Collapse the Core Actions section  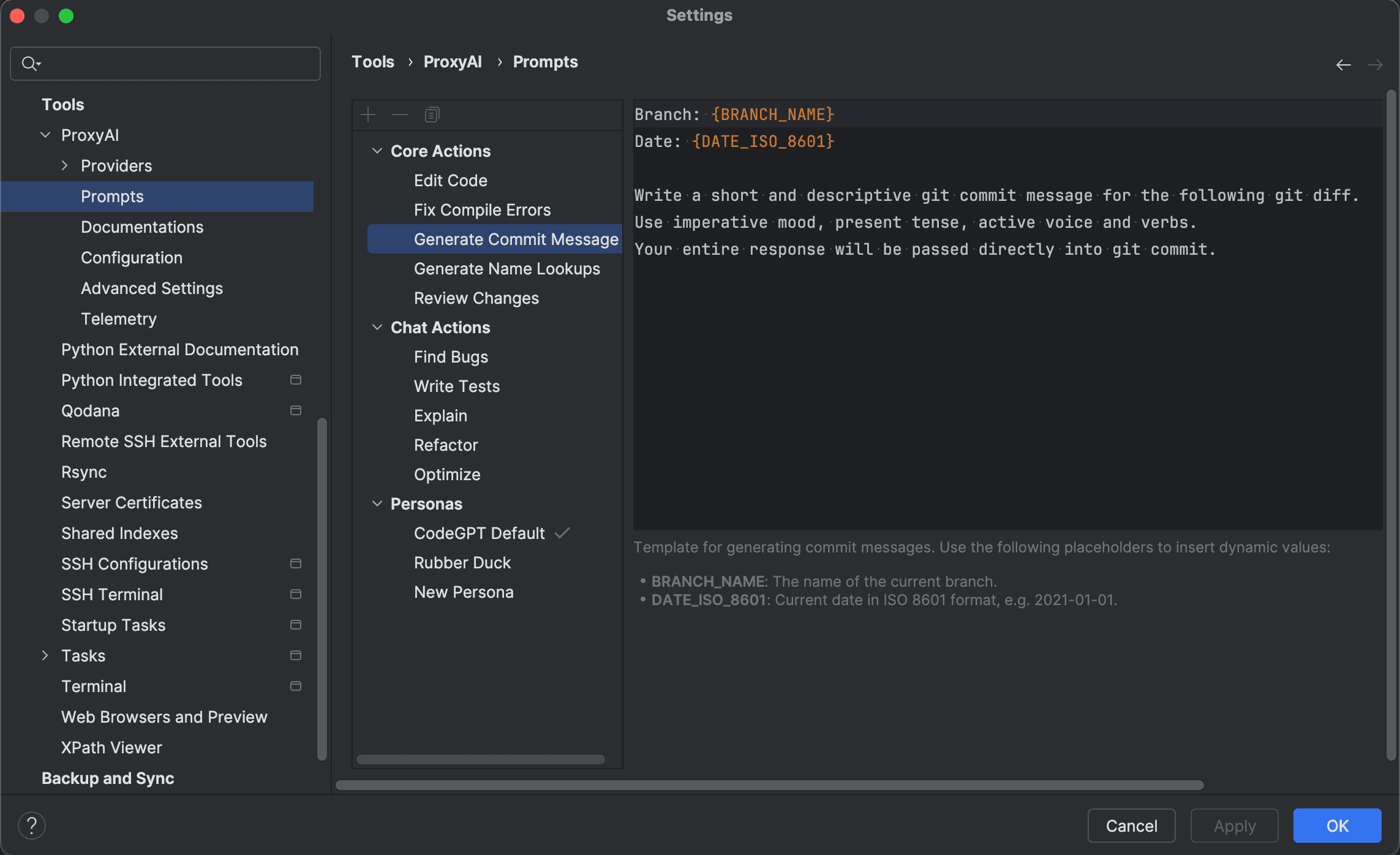click(x=377, y=151)
